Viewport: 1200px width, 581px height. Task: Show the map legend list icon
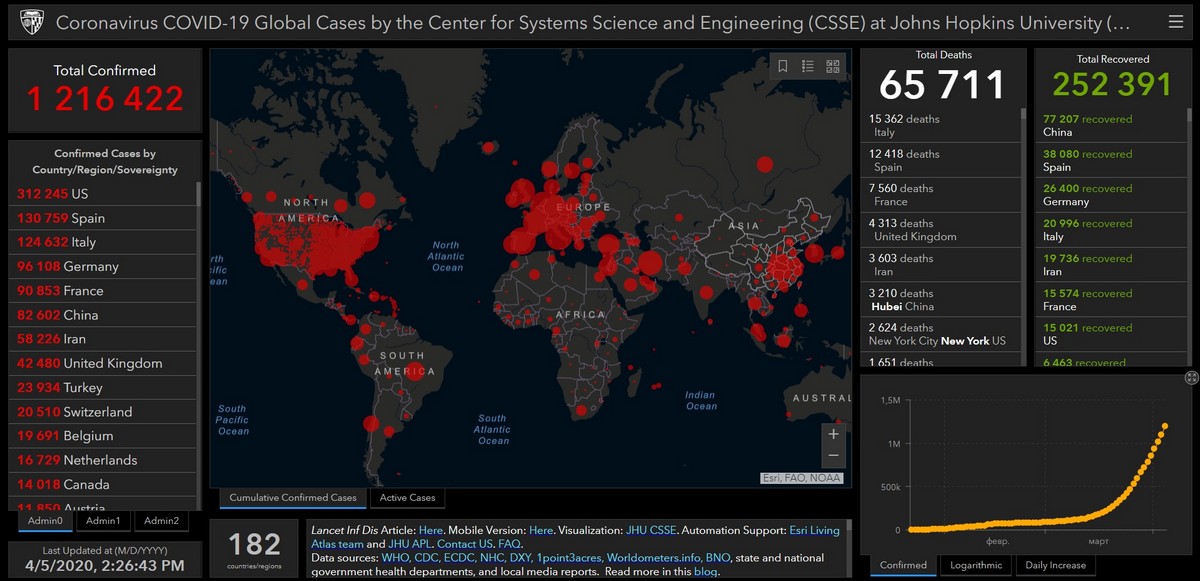[808, 67]
